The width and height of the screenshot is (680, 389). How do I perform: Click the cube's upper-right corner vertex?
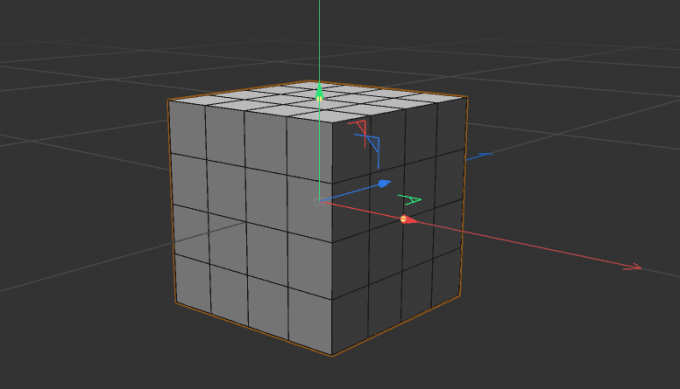pos(467,97)
